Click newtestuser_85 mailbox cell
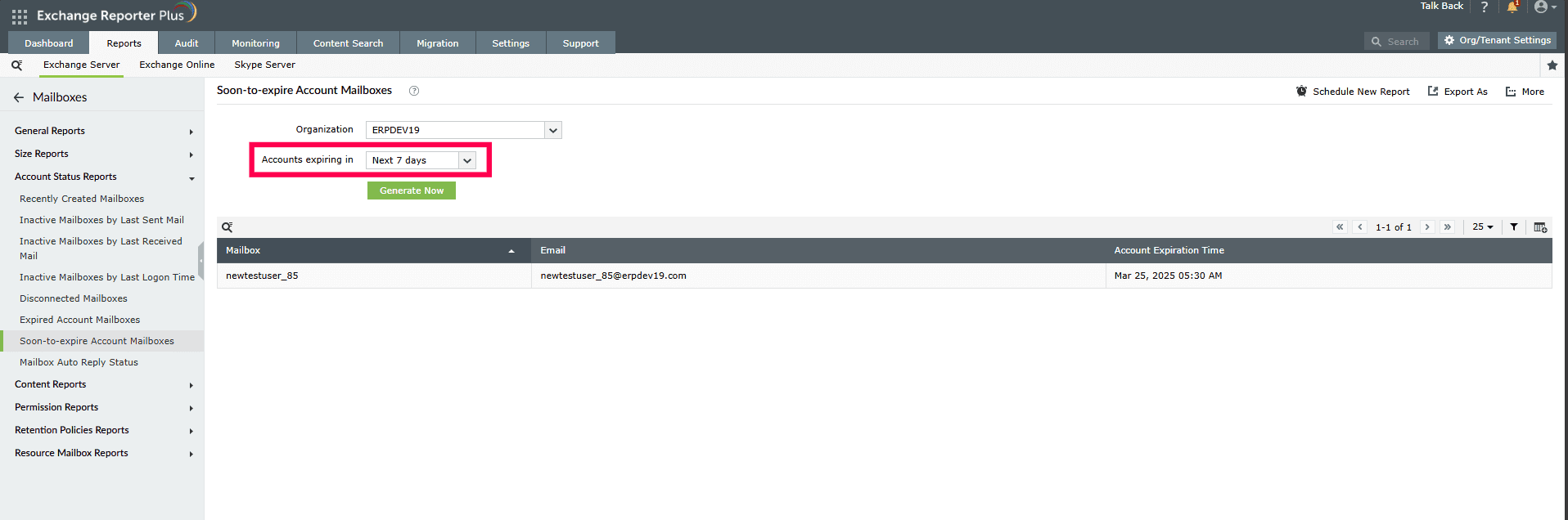The height and width of the screenshot is (520, 1568). pyautogui.click(x=374, y=276)
